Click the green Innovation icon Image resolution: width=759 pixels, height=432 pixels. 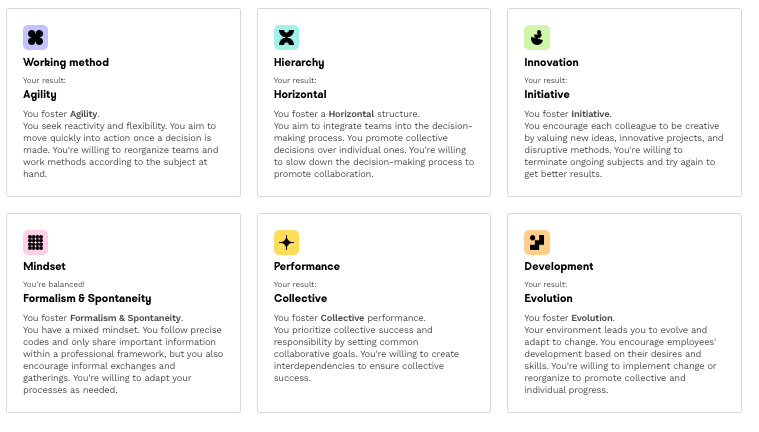coord(537,38)
